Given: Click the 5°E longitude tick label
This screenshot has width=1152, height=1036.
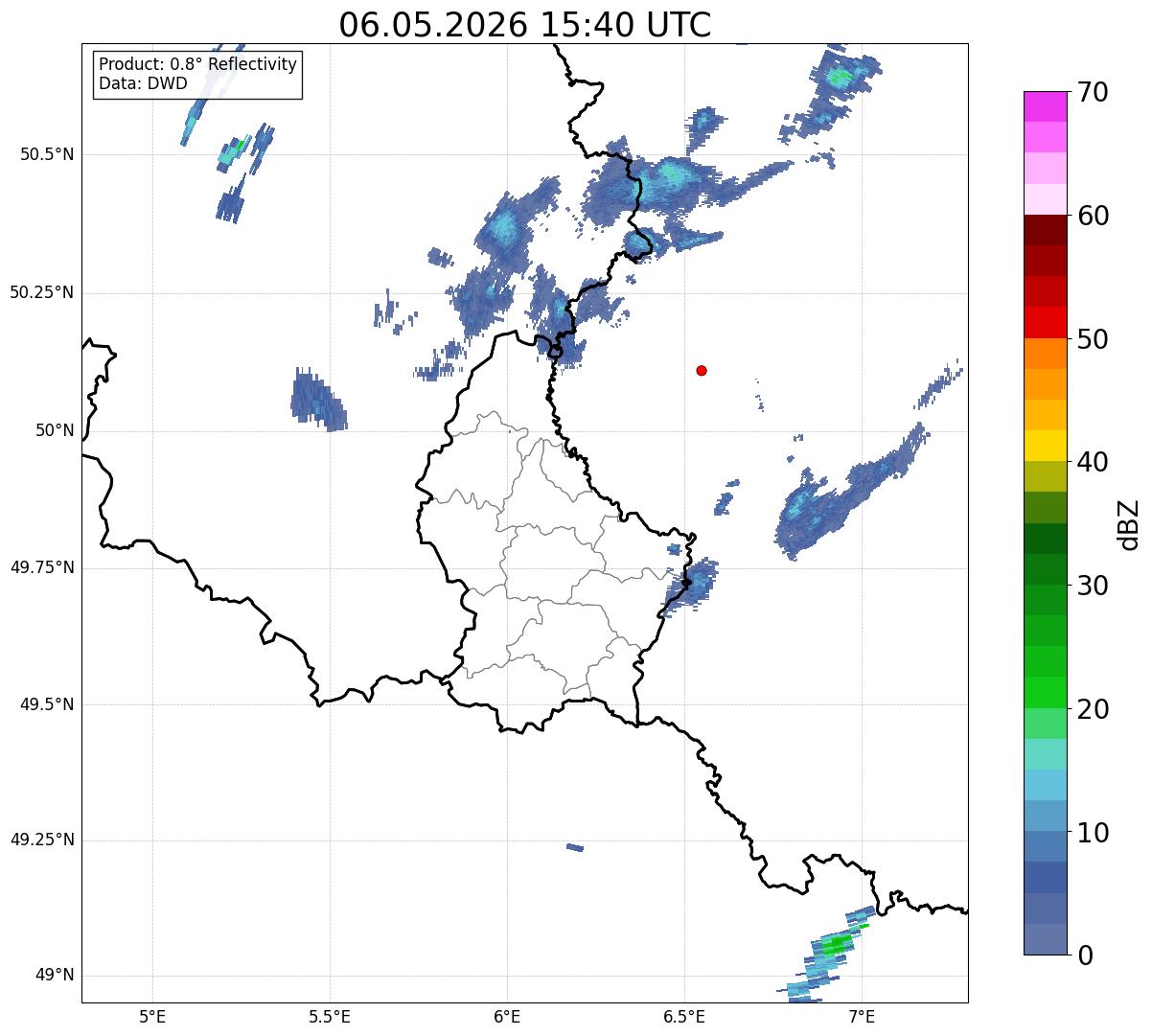Looking at the screenshot, I should [152, 1016].
